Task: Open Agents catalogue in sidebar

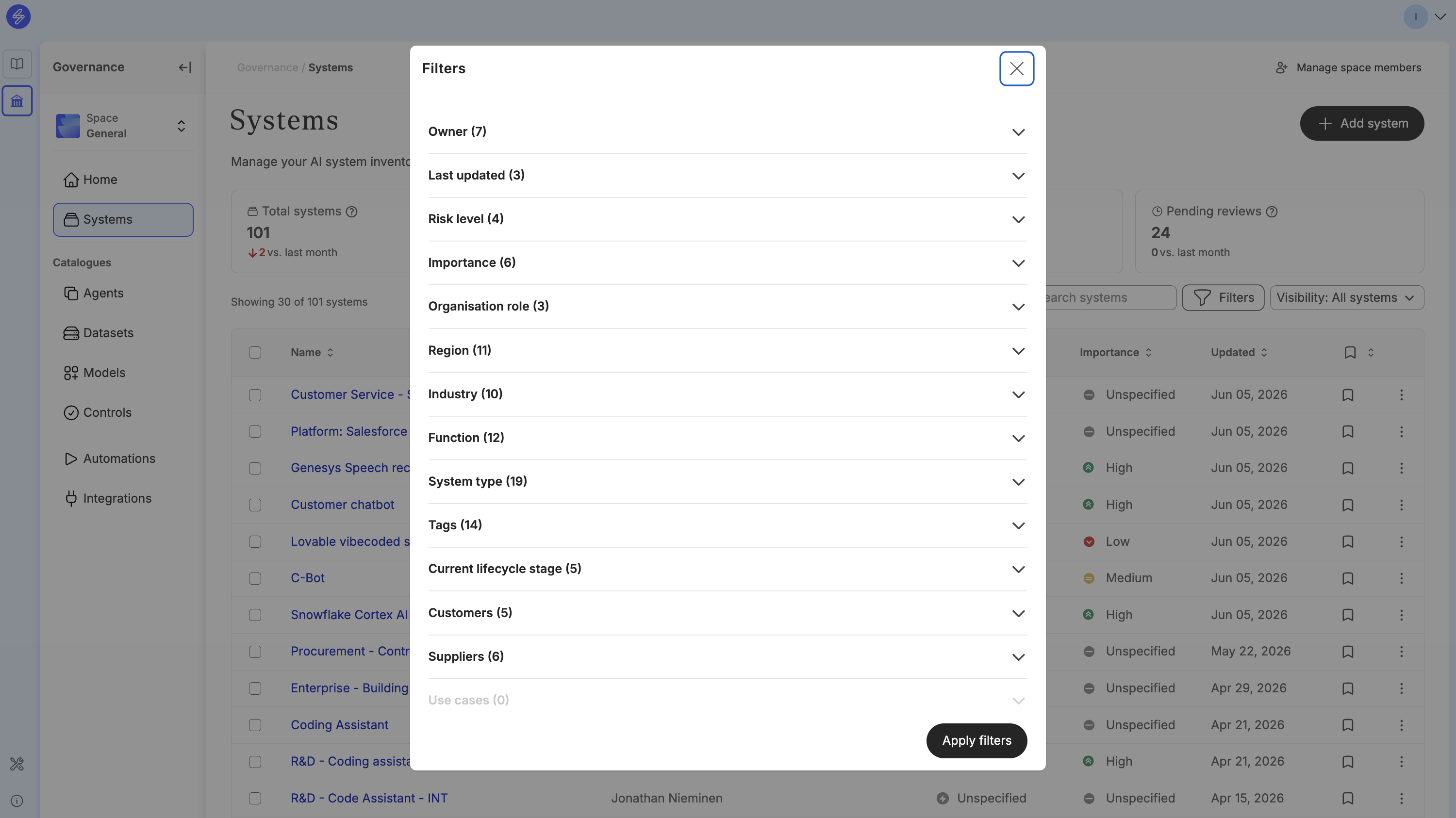Action: (123, 293)
